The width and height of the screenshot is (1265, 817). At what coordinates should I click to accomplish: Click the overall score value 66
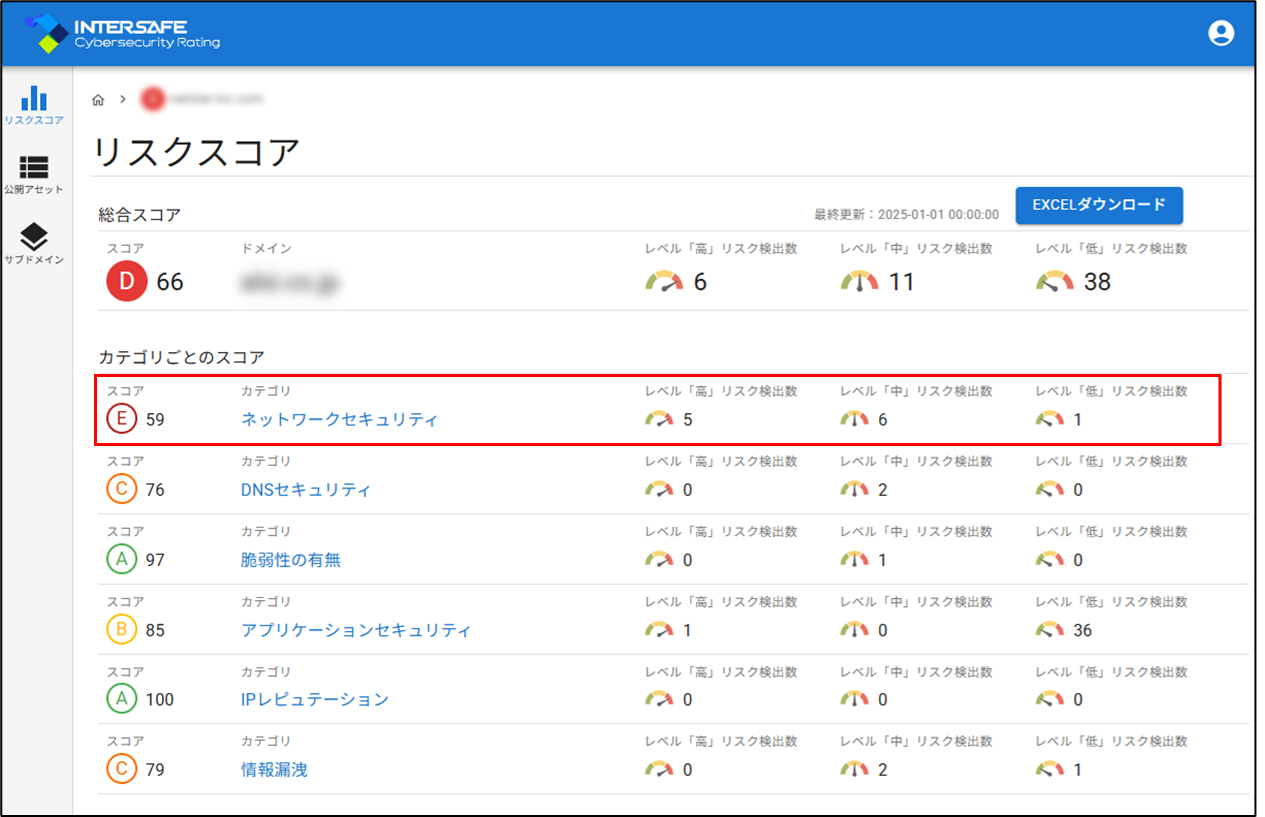[x=170, y=282]
